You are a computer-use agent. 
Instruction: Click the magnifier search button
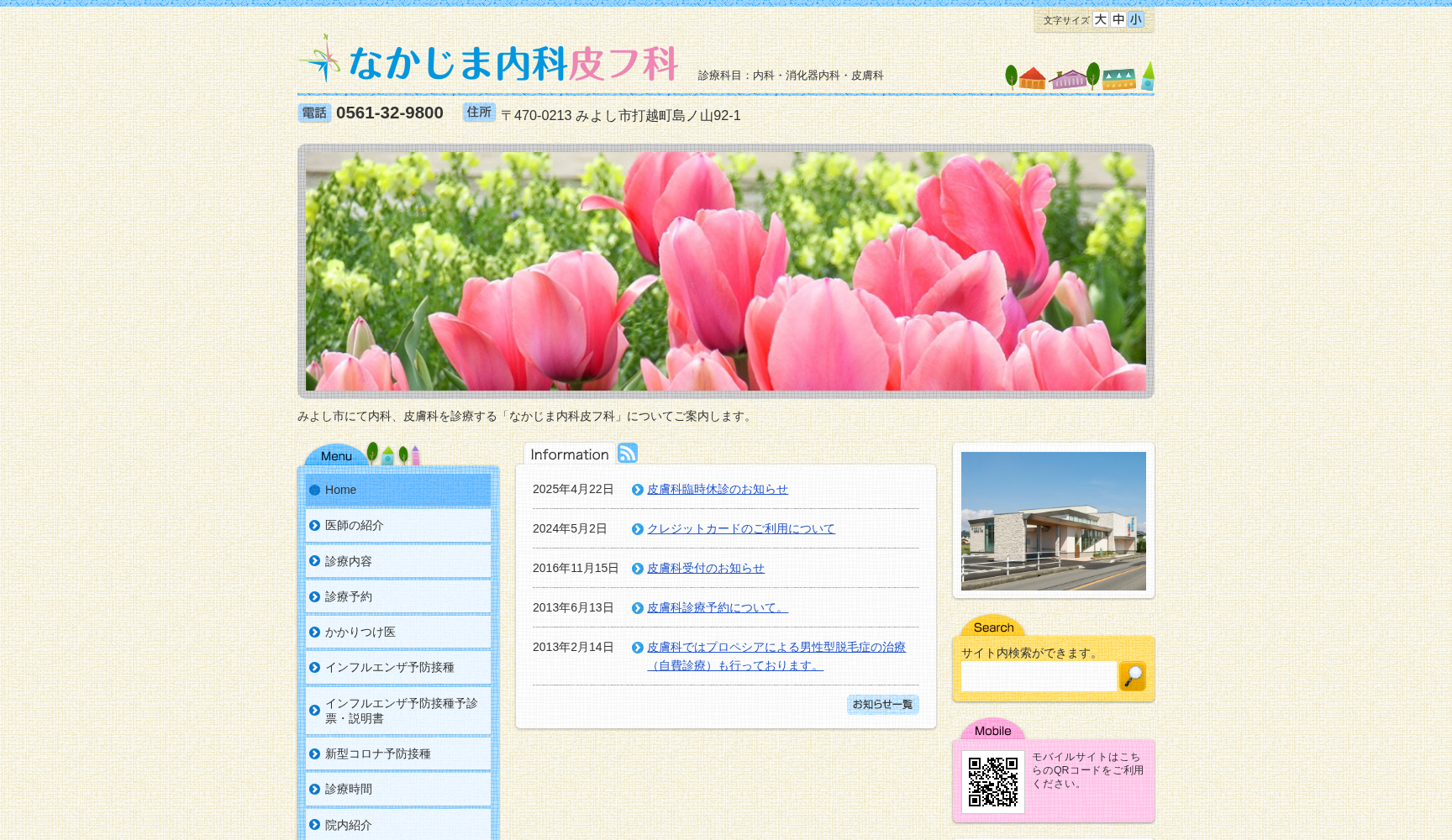(x=1133, y=676)
